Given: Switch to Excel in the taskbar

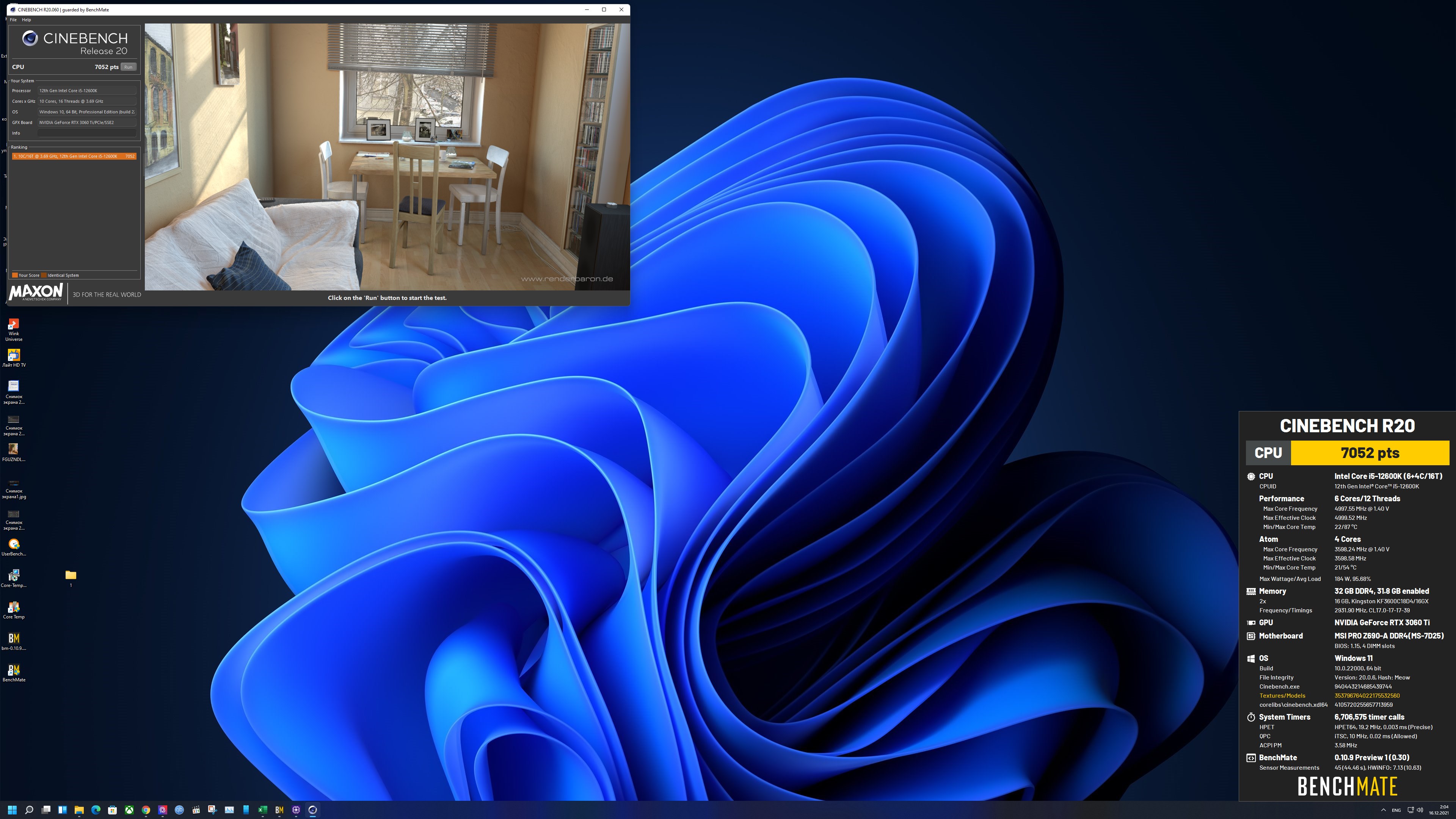Looking at the screenshot, I should coord(263,810).
